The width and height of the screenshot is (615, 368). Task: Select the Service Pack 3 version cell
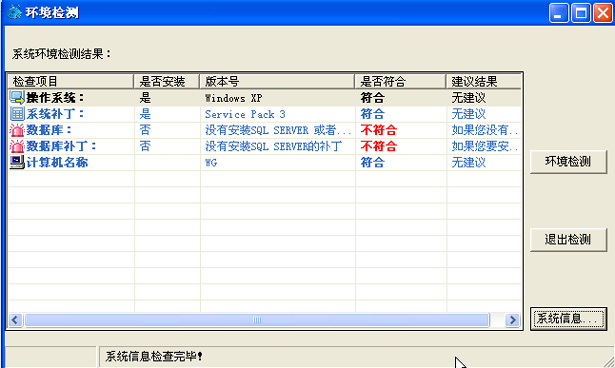245,114
